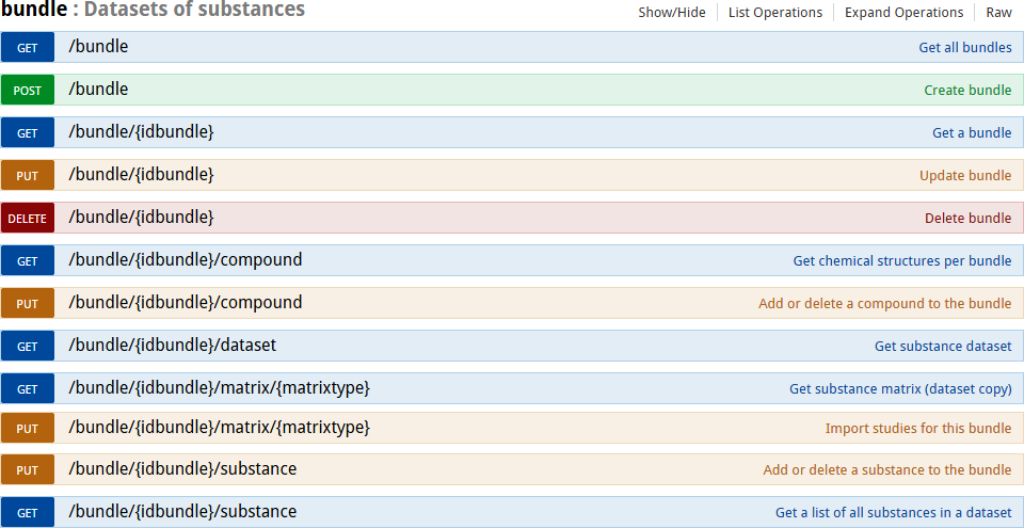Image resolution: width=1024 pixels, height=528 pixels.
Task: Click the GET badge for /bundle/{idbundle}/dataset
Action: coord(27,346)
